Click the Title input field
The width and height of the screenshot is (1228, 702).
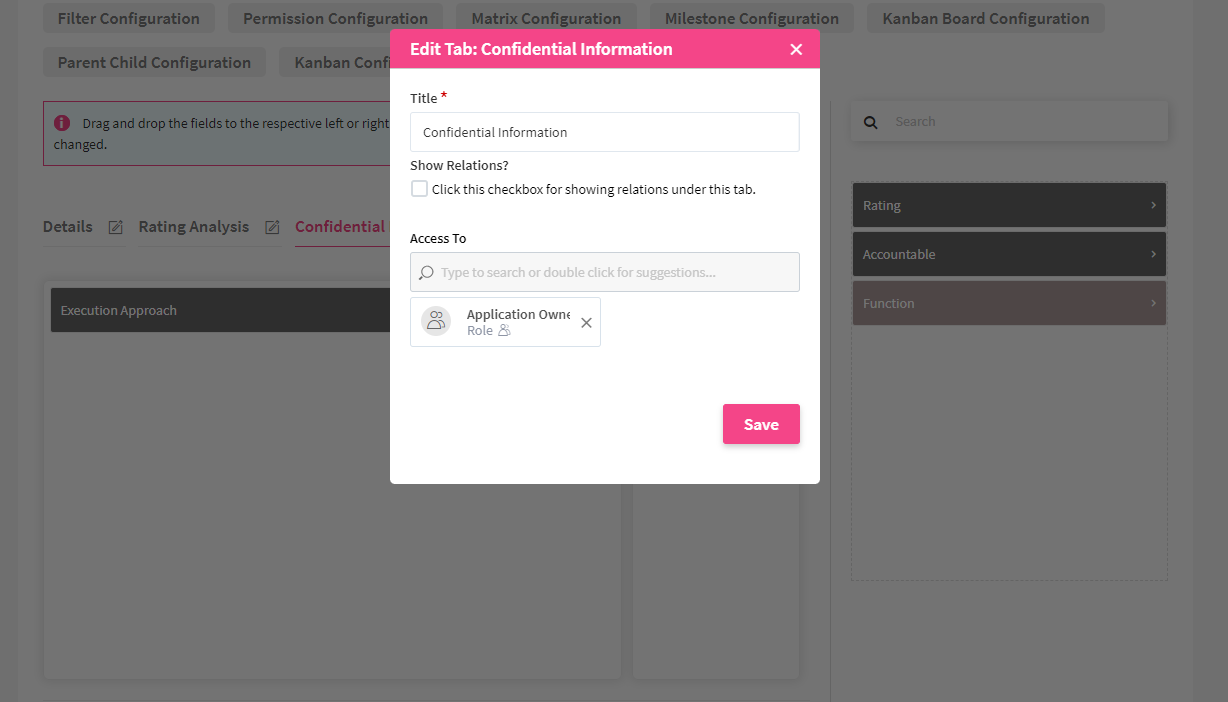pos(604,132)
